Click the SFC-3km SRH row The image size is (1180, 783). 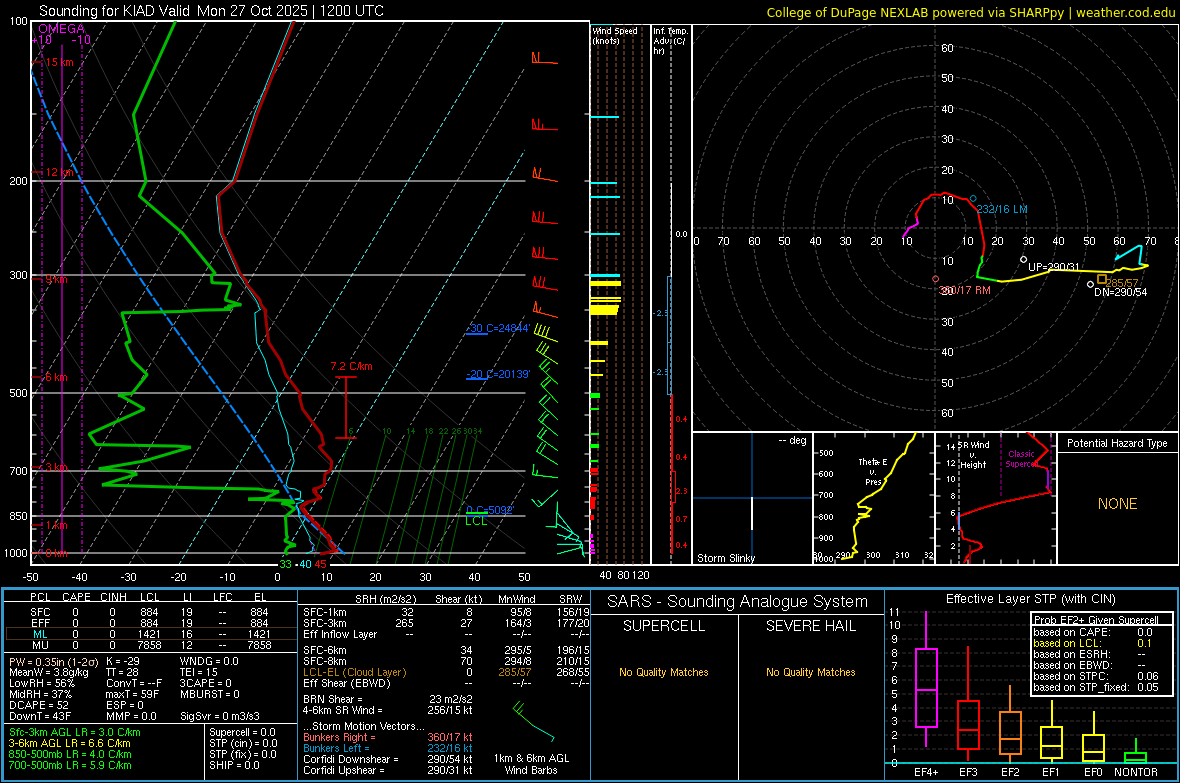(x=446, y=623)
